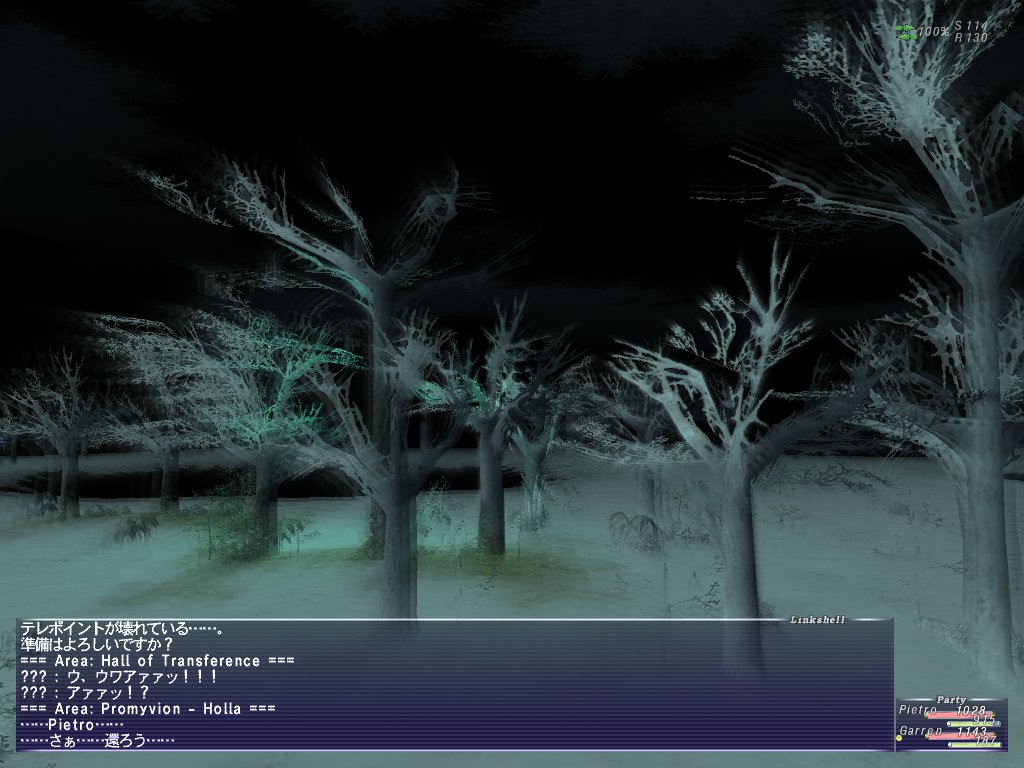Image resolution: width=1024 pixels, height=768 pixels.
Task: Open the Party panel header
Action: click(x=951, y=699)
